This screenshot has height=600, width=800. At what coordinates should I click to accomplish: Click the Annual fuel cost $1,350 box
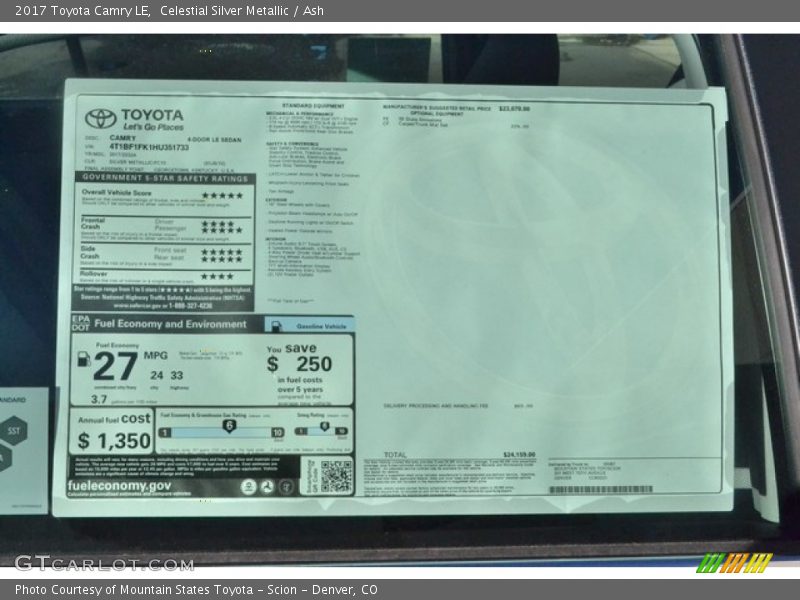(110, 432)
